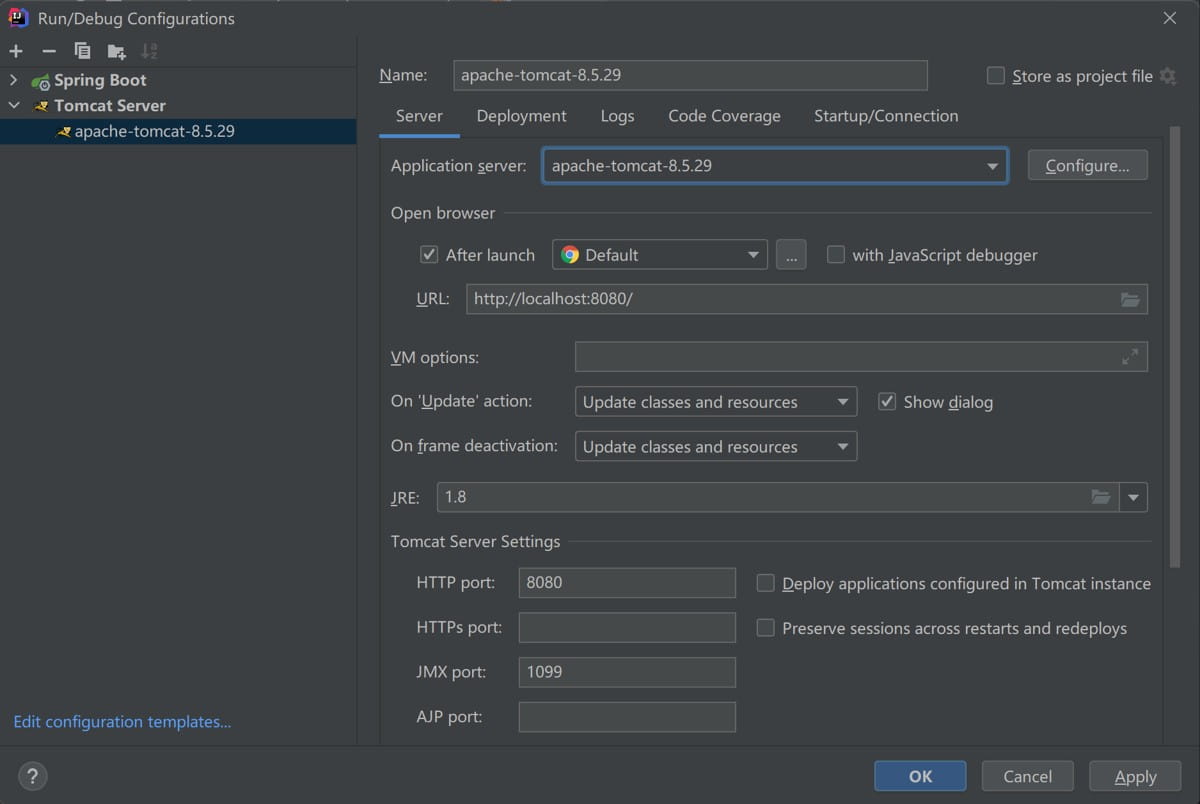Screen dimensions: 1200x804
Task: Uncheck the After launch checkbox
Action: tap(430, 255)
